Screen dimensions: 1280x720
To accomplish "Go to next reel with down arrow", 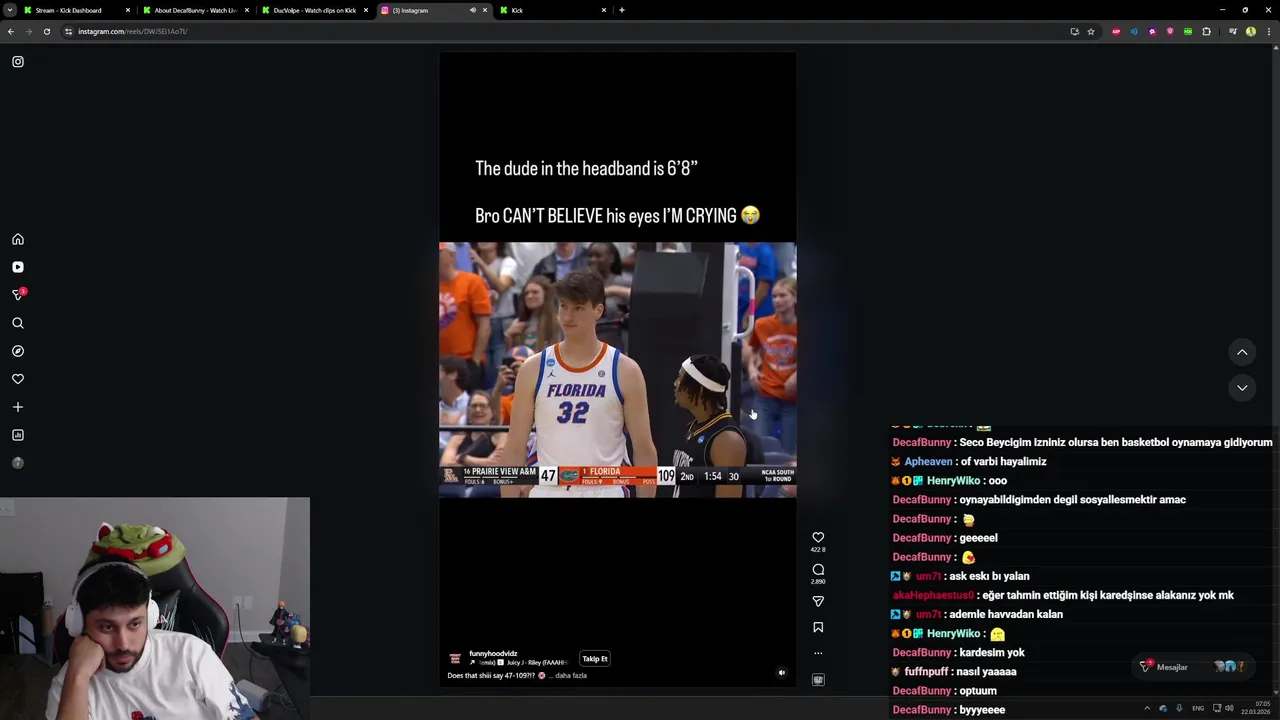I will click(x=1242, y=388).
